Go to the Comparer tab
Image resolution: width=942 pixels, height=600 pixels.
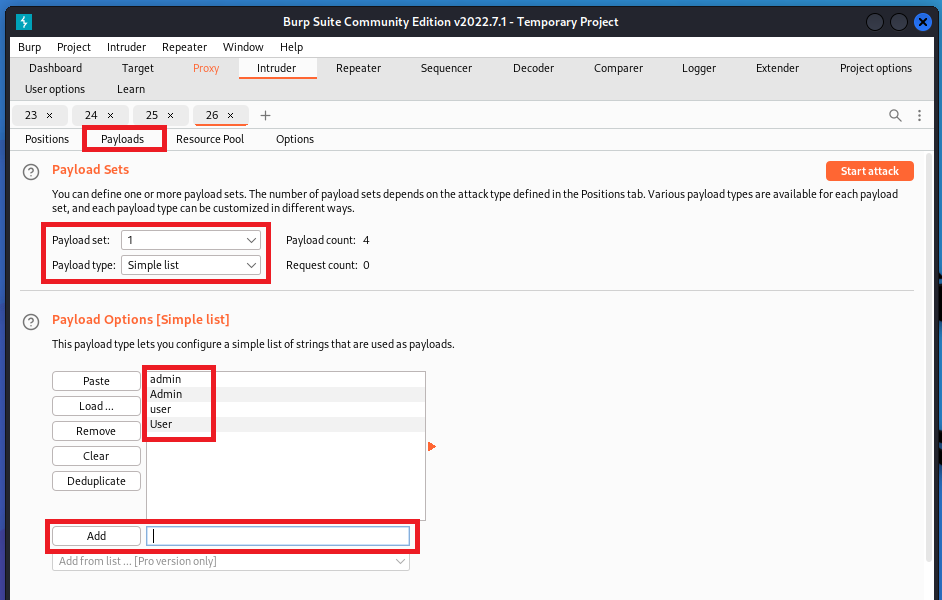(x=618, y=68)
